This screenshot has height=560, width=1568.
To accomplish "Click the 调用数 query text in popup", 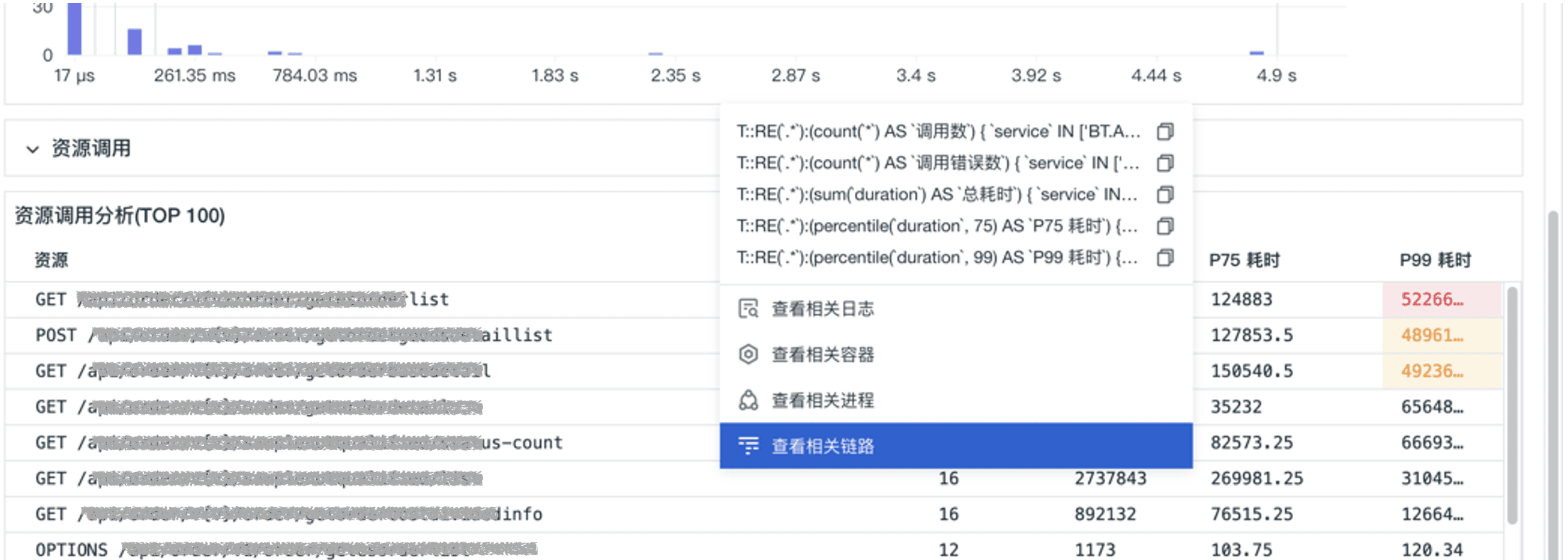I will [x=938, y=131].
